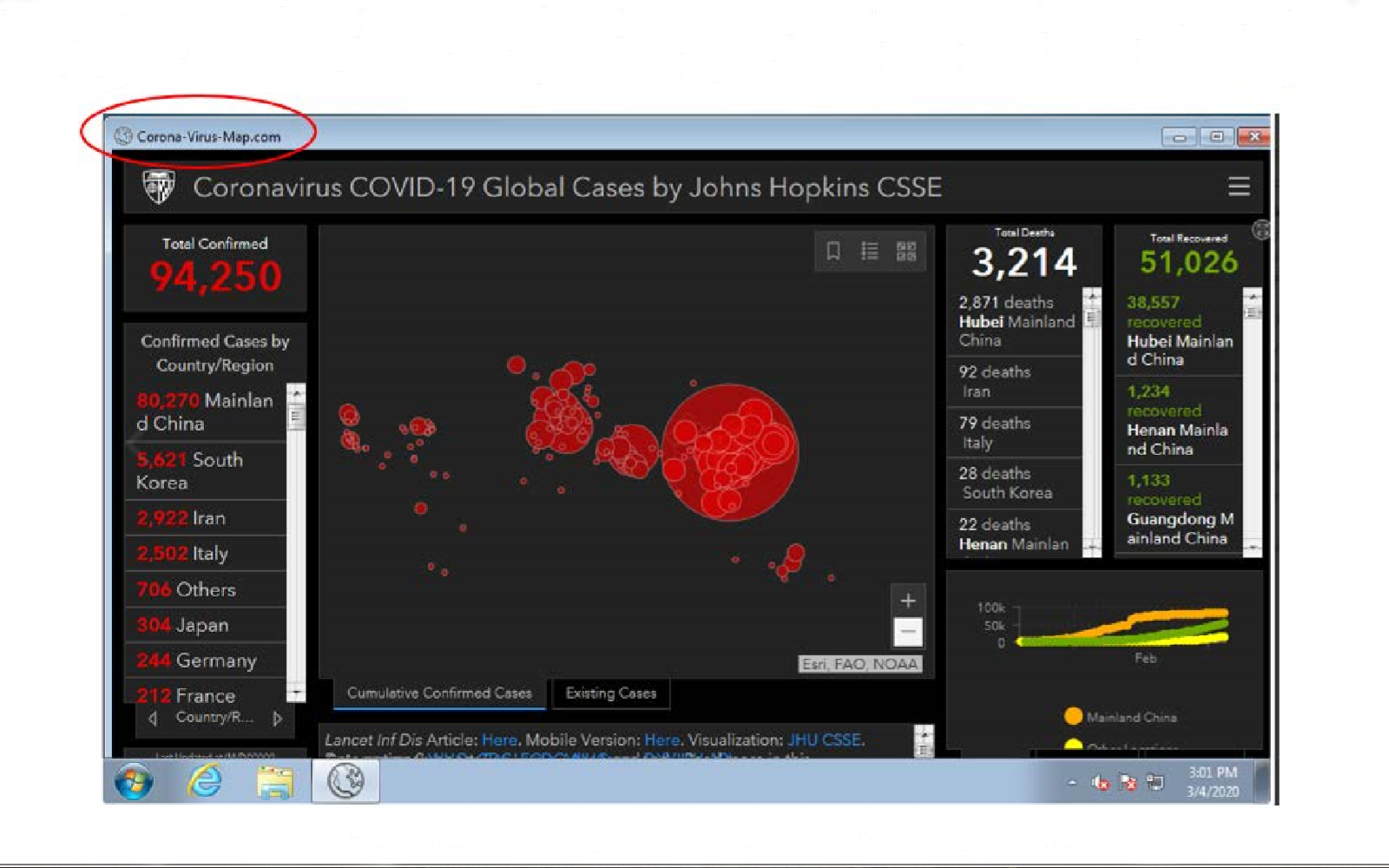Click the globe icon in window title bar
Viewport: 1389px width, 868px height.
[x=123, y=136]
